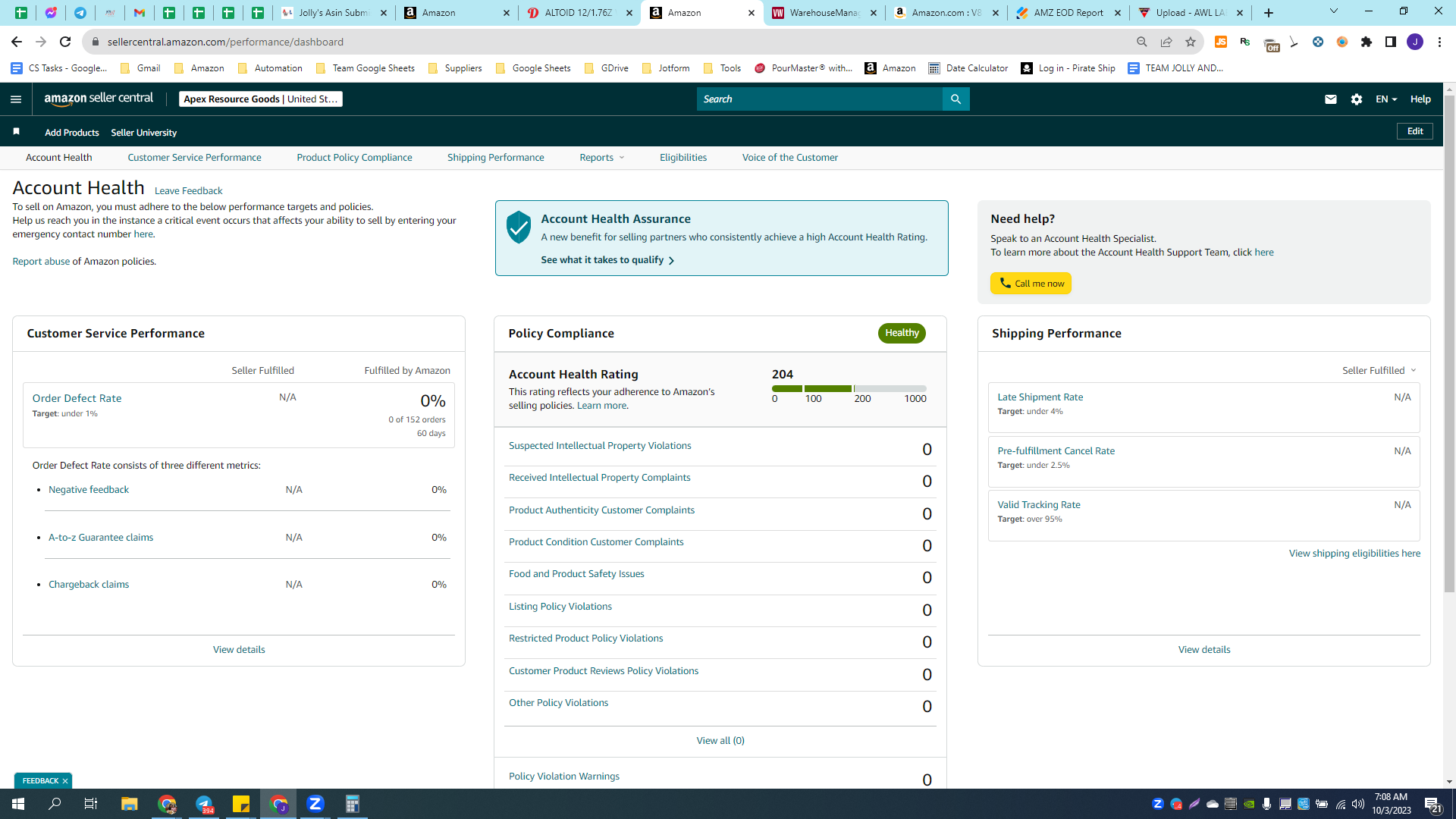Image resolution: width=1456 pixels, height=819 pixels.
Task: Reload the page
Action: coord(65,42)
